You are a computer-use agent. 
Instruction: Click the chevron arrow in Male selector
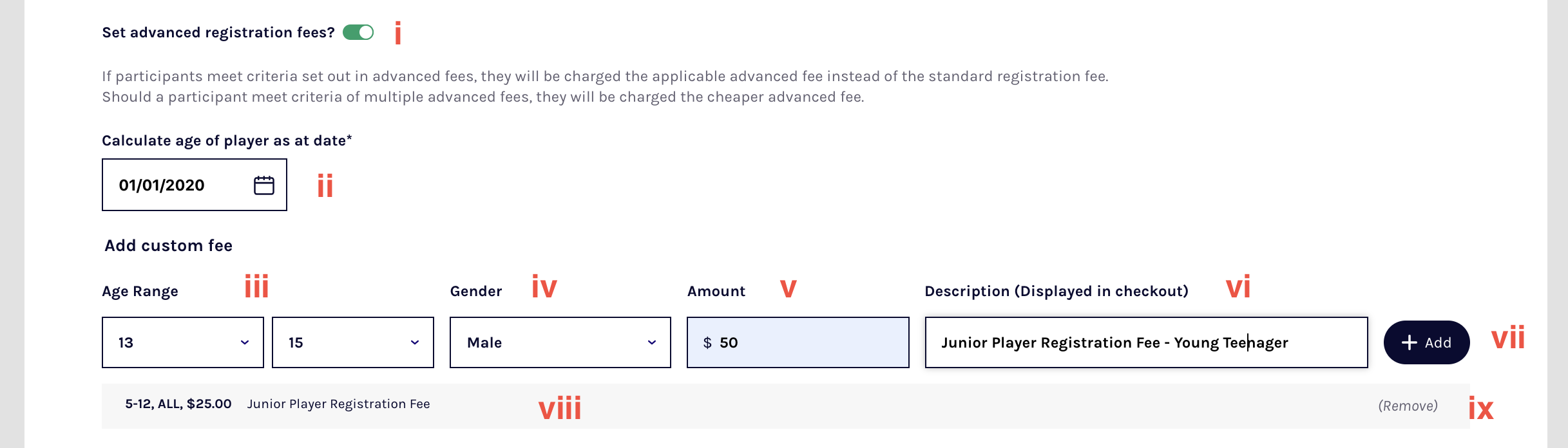coord(652,342)
